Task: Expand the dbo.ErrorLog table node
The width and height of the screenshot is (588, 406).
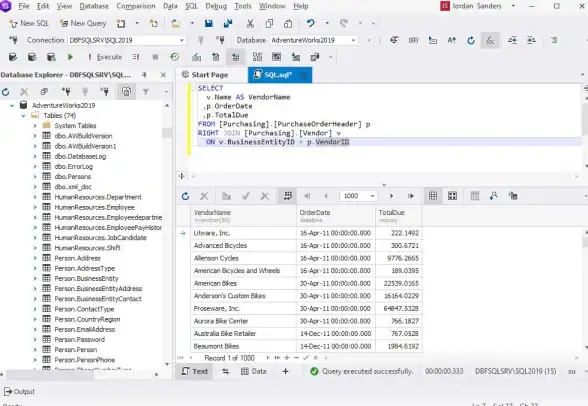Action: pyautogui.click(x=35, y=166)
